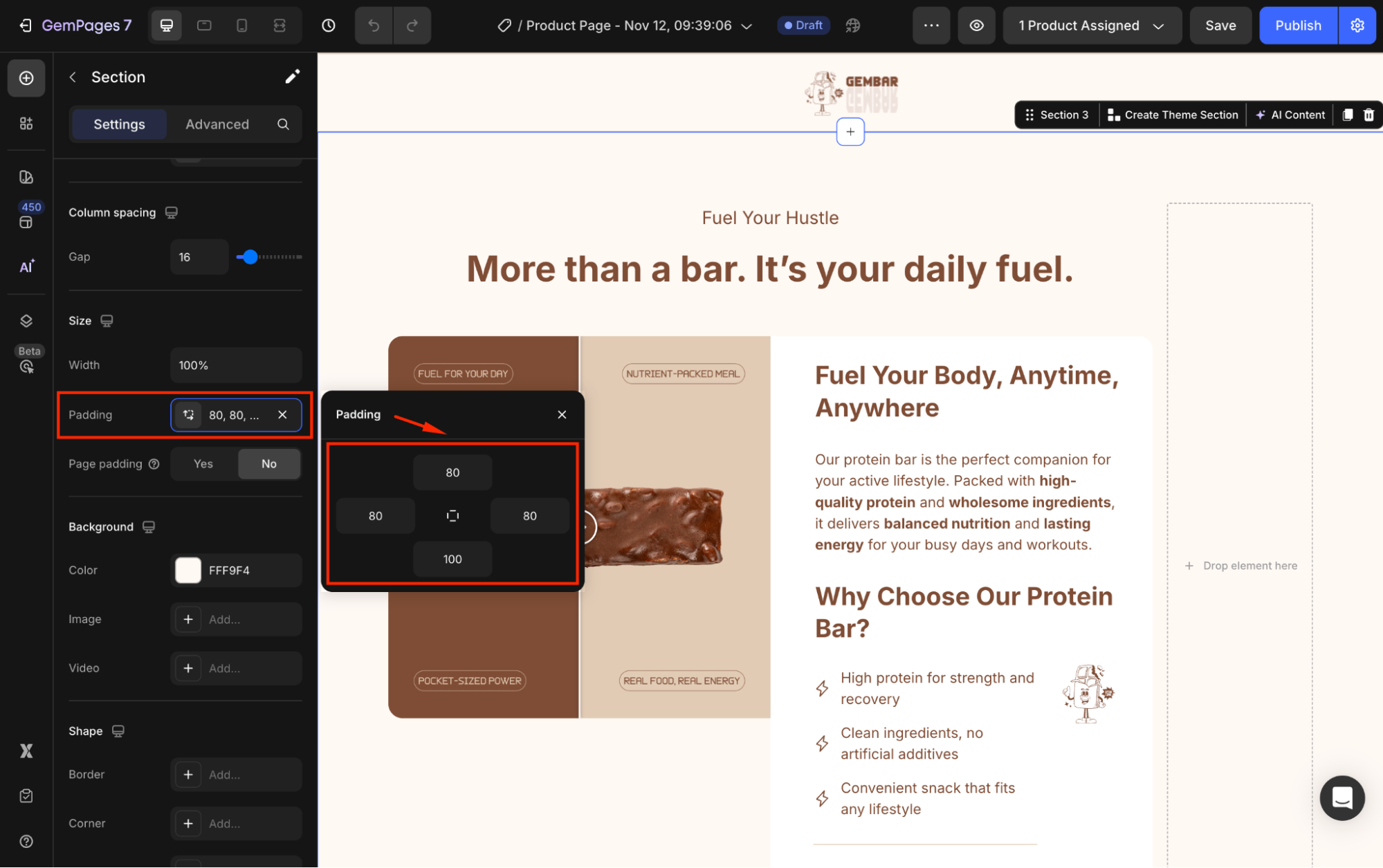Expand the 1 Product Assigned dropdown
Screen dimensions: 1383x868
coord(1091,26)
